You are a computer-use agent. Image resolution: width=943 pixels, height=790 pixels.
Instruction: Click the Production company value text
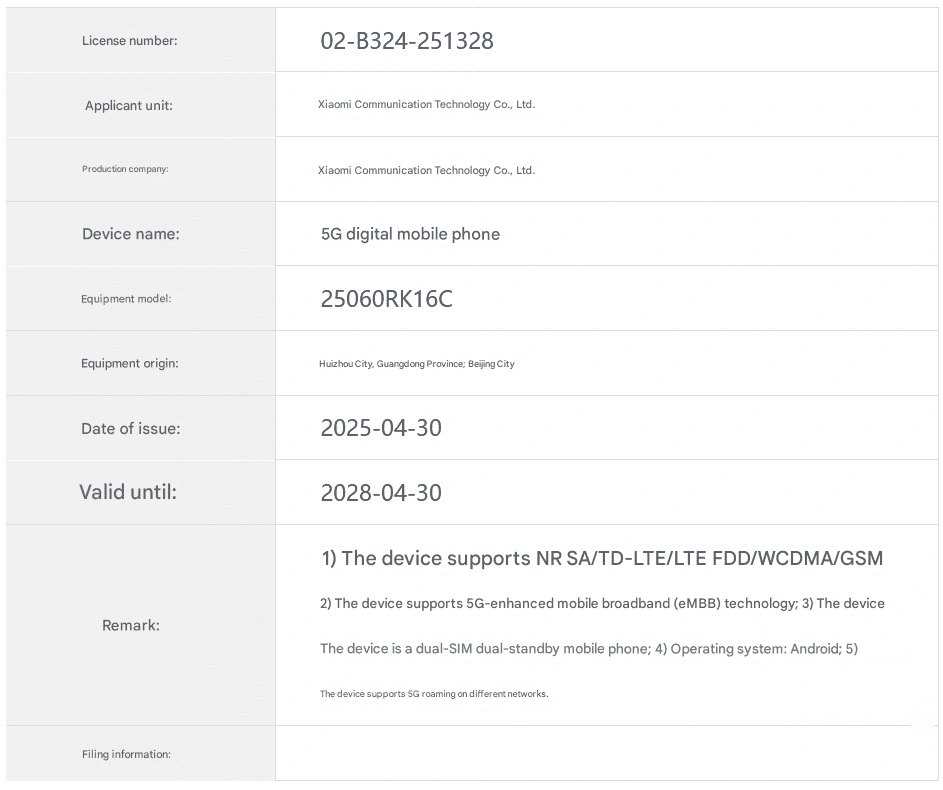click(426, 171)
